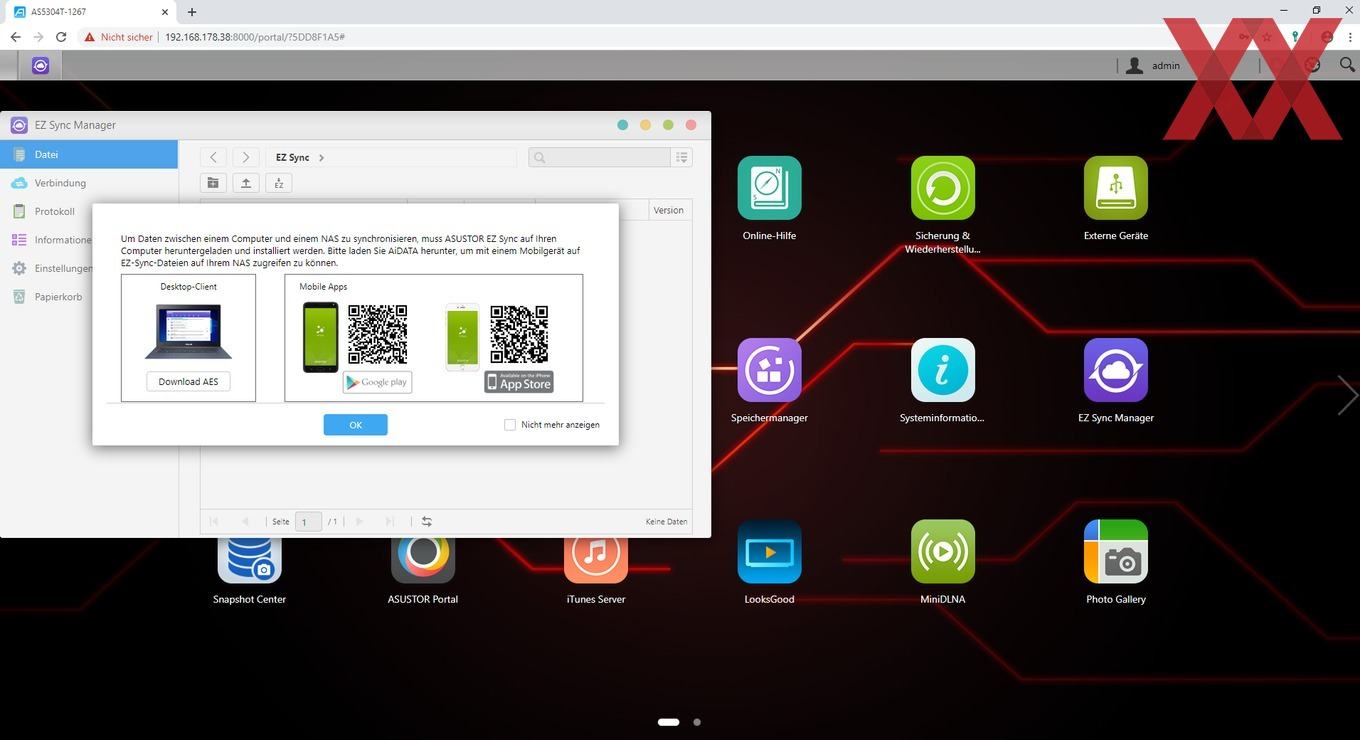The height and width of the screenshot is (740, 1360).
Task: Select the AS5304T-1267 browser tab
Action: (90, 12)
